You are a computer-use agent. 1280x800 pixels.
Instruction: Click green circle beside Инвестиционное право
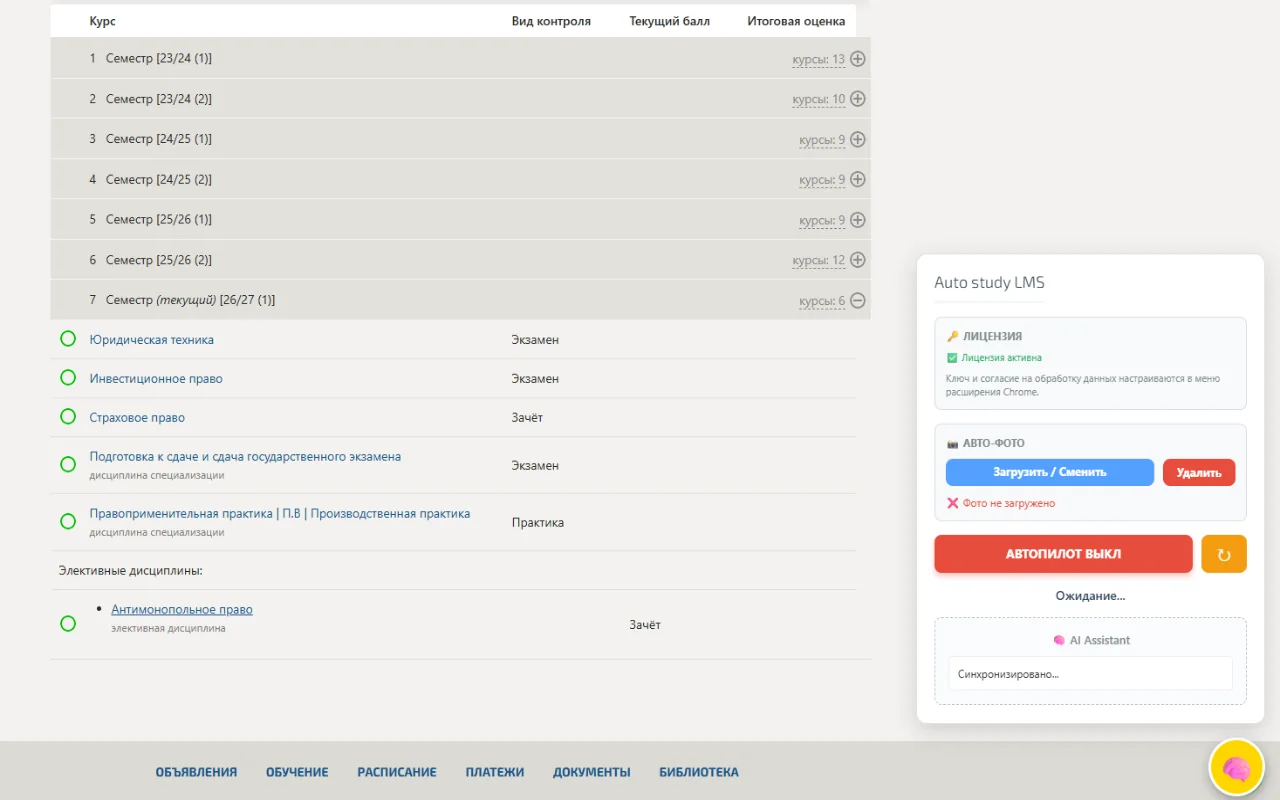[68, 378]
